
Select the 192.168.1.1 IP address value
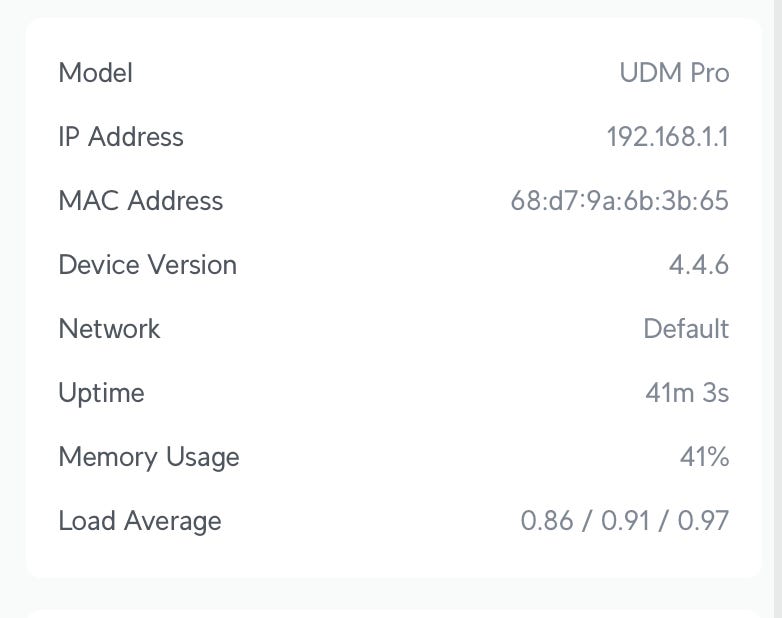click(667, 137)
